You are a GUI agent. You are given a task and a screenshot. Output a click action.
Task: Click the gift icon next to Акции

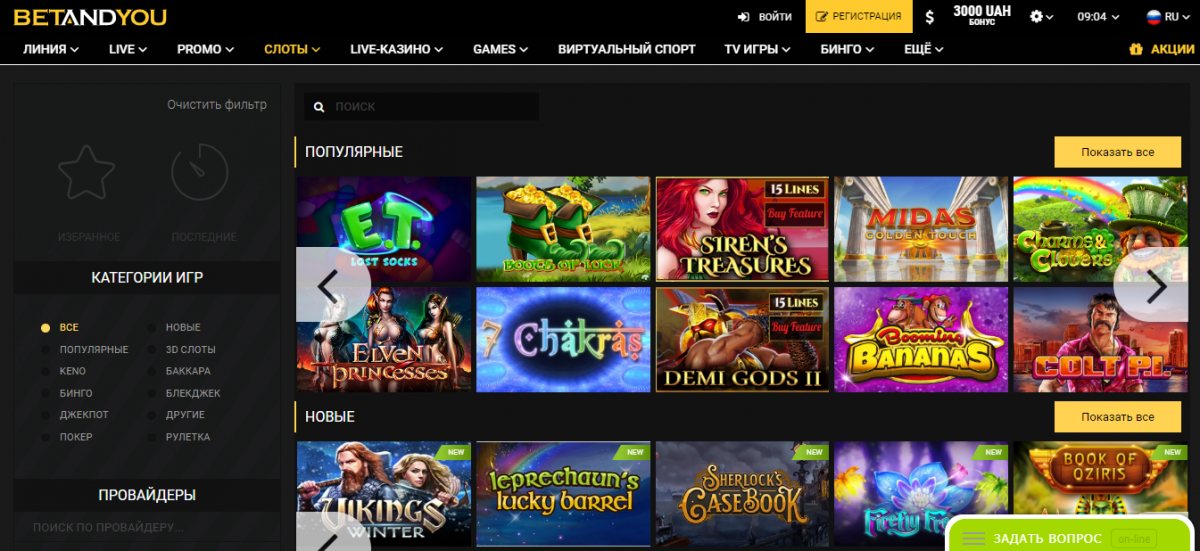[x=1135, y=49]
